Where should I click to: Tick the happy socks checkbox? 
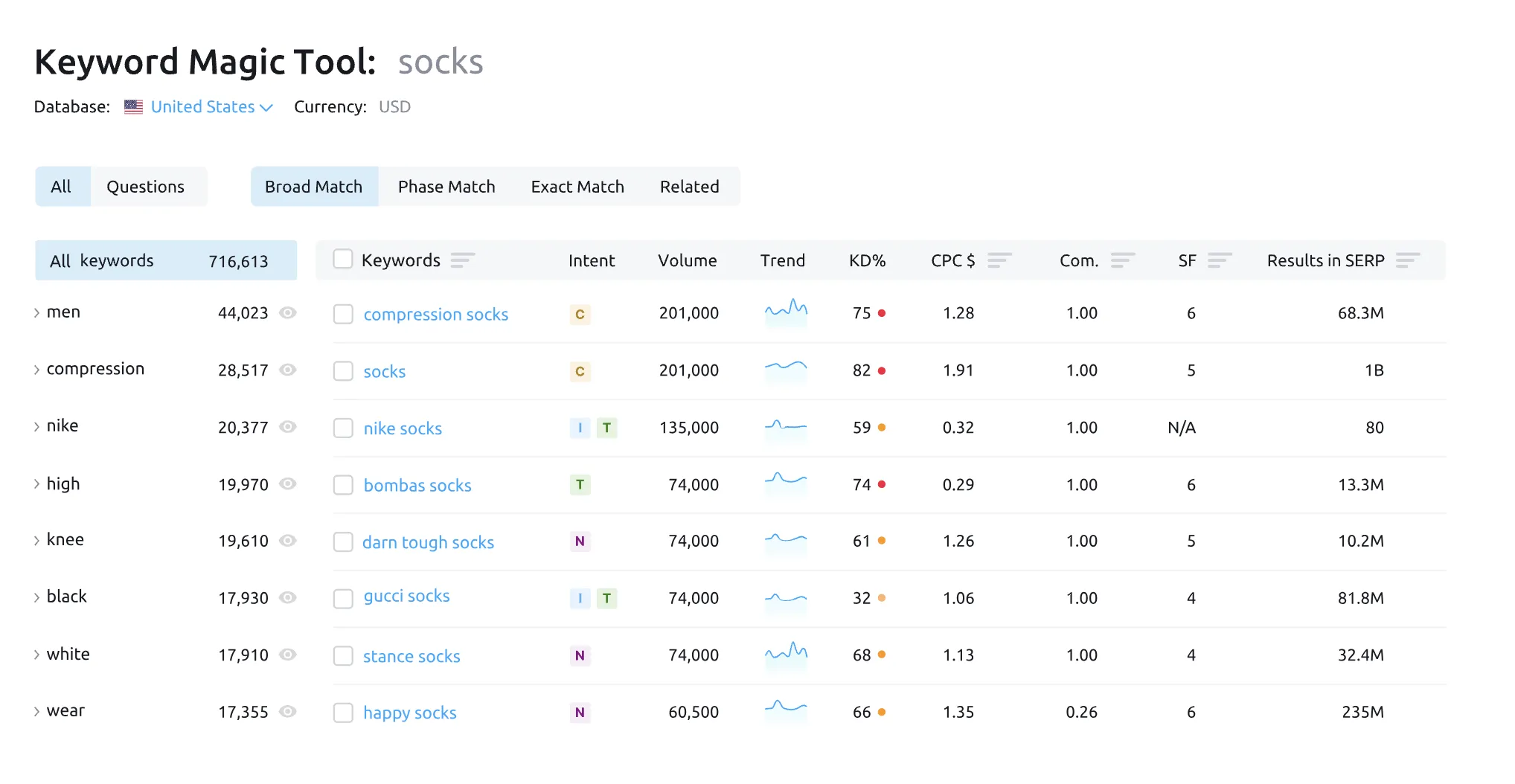pyautogui.click(x=343, y=713)
